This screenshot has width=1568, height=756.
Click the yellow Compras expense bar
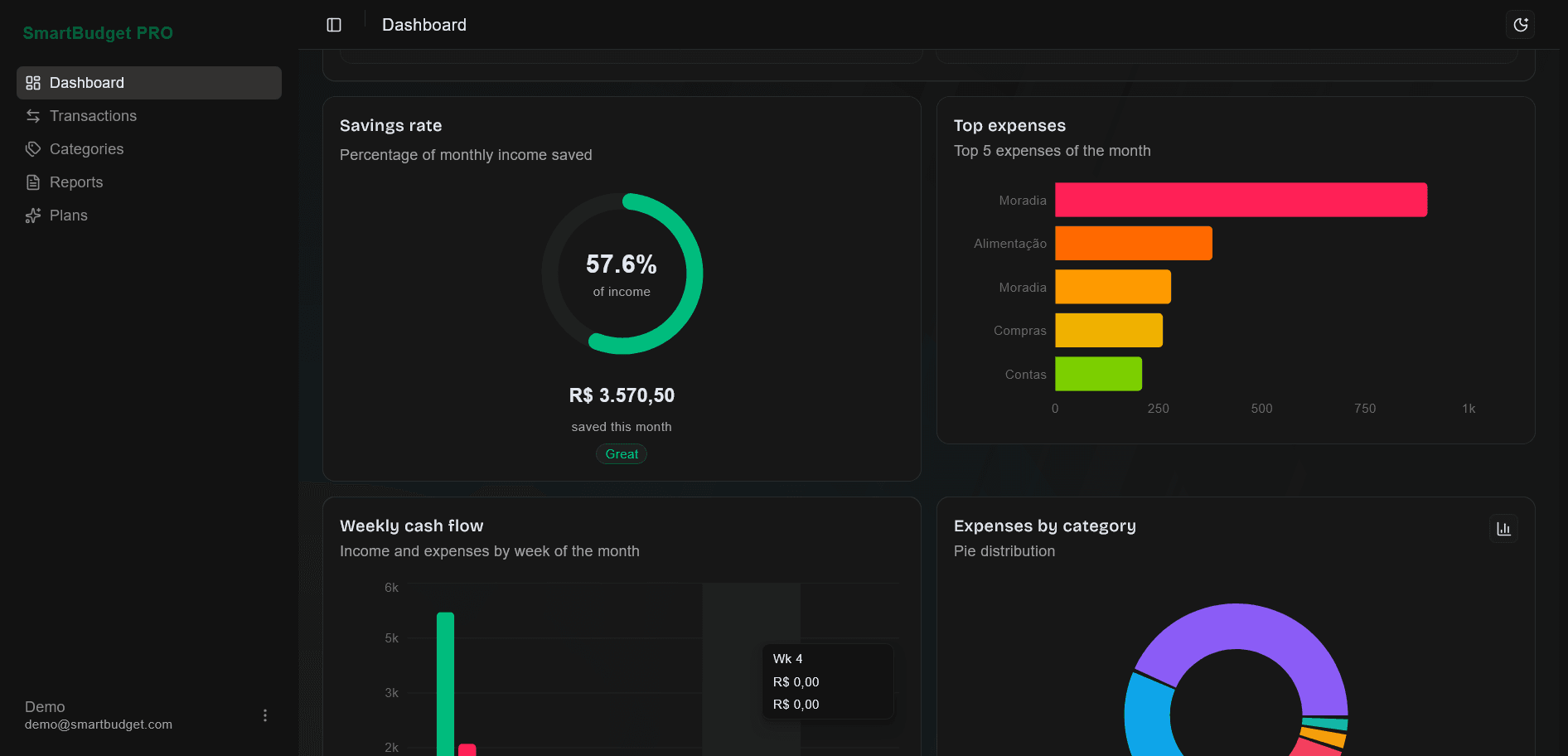1108,330
